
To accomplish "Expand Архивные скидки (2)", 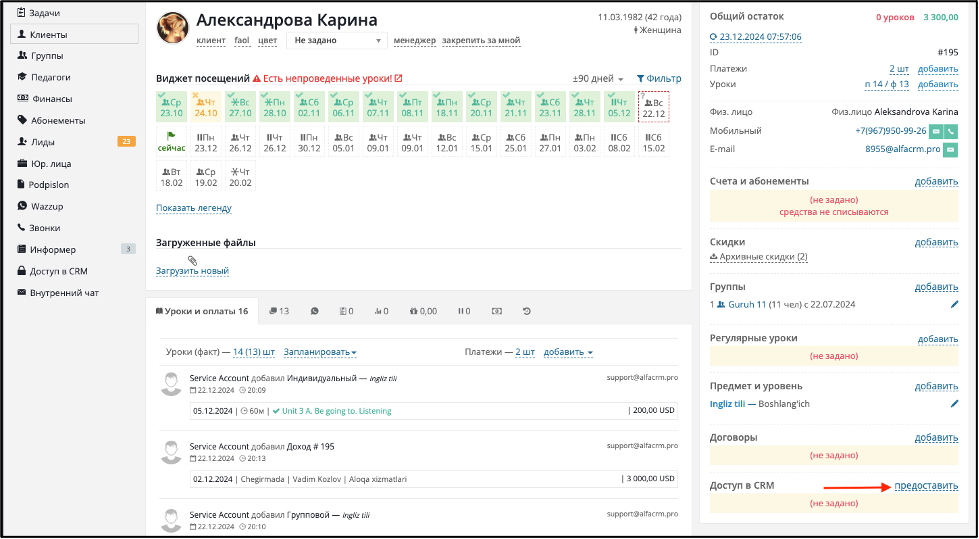I will (759, 257).
